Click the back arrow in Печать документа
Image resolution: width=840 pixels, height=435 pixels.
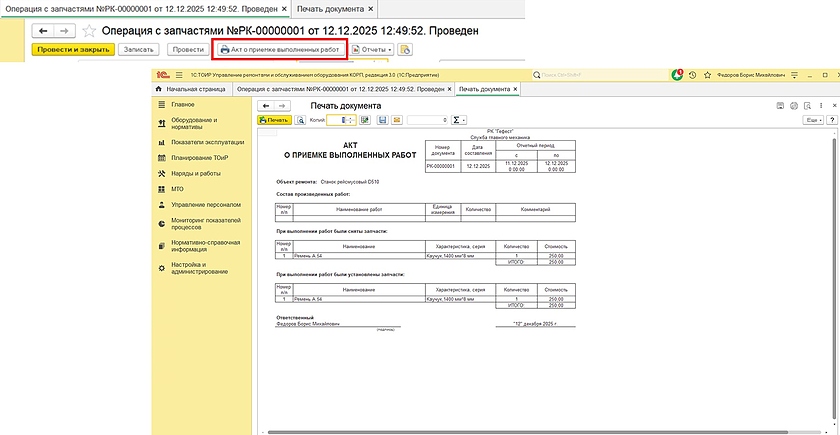pos(265,105)
